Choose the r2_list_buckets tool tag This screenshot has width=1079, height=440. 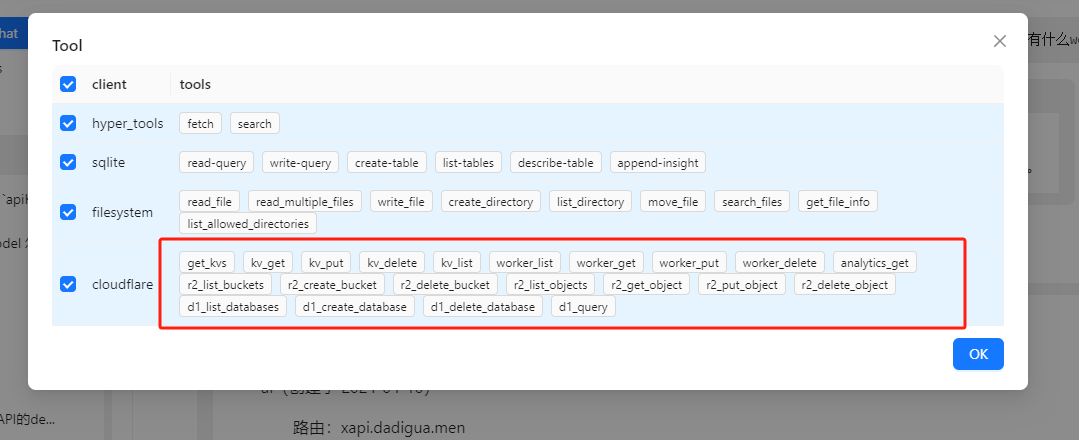[226, 284]
